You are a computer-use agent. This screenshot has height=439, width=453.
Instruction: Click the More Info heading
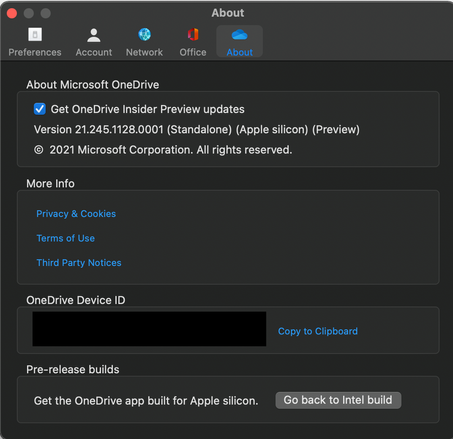click(50, 184)
